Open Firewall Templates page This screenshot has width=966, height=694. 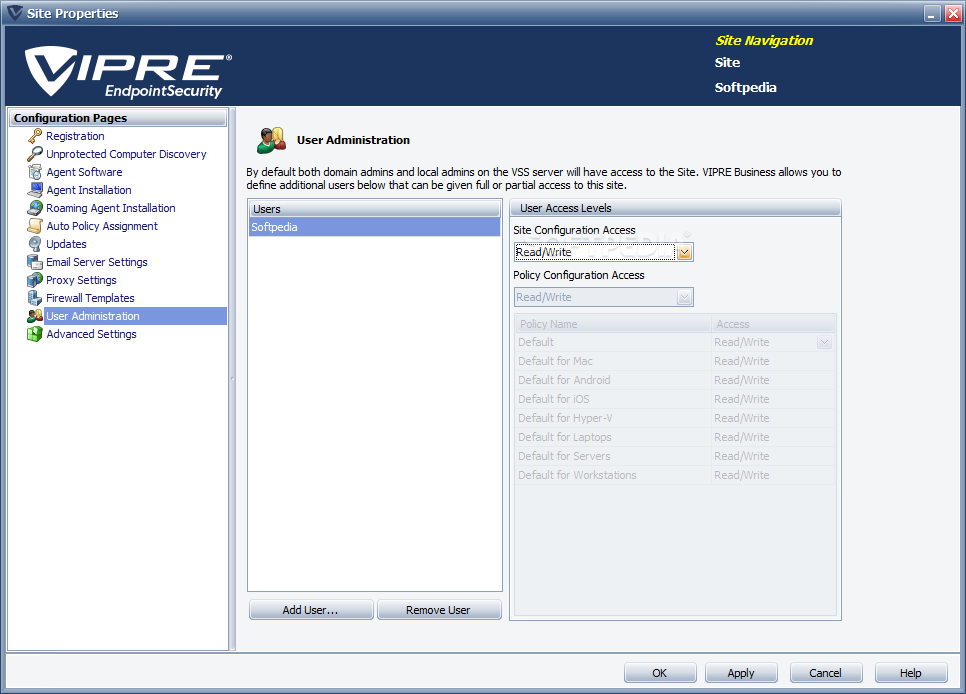point(91,298)
